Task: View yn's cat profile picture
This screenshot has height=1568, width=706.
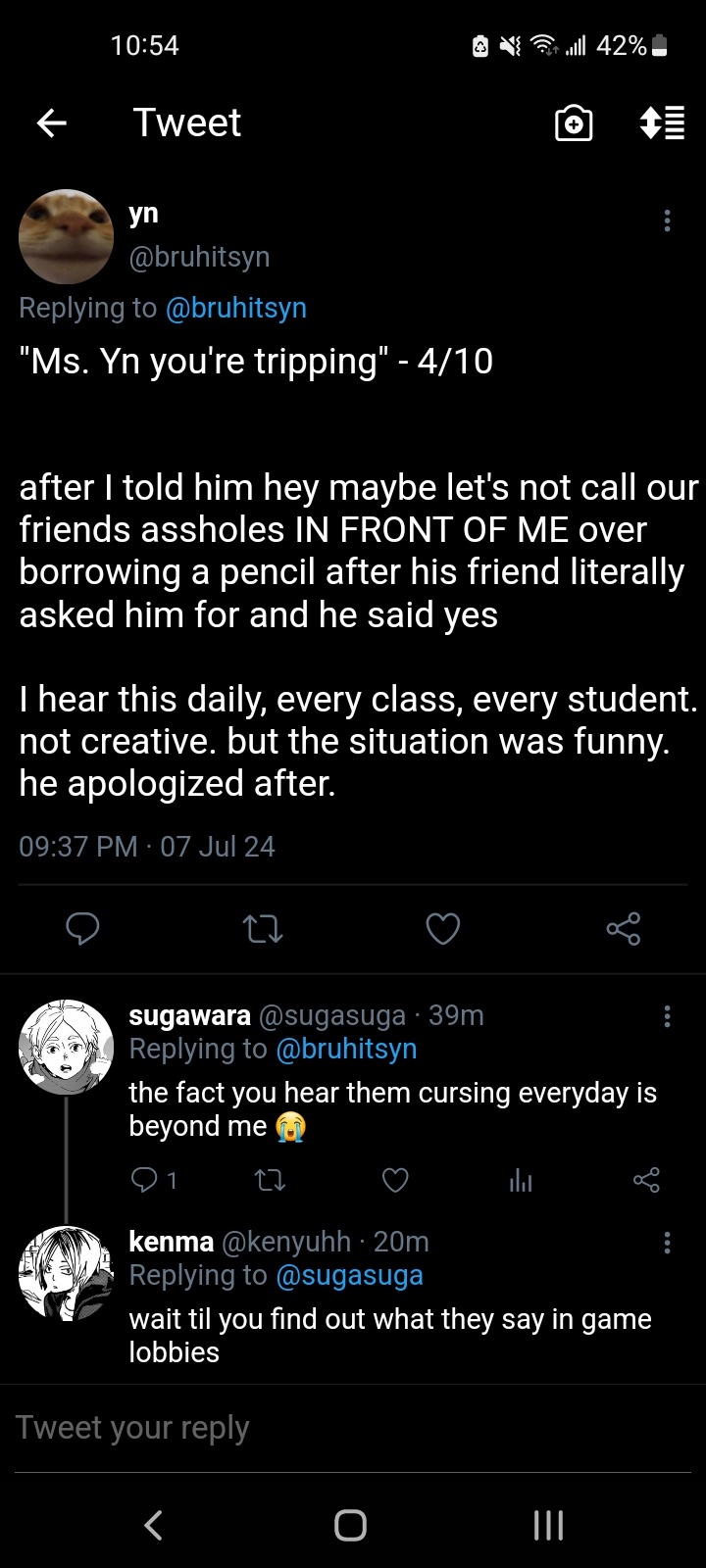Action: tap(66, 237)
